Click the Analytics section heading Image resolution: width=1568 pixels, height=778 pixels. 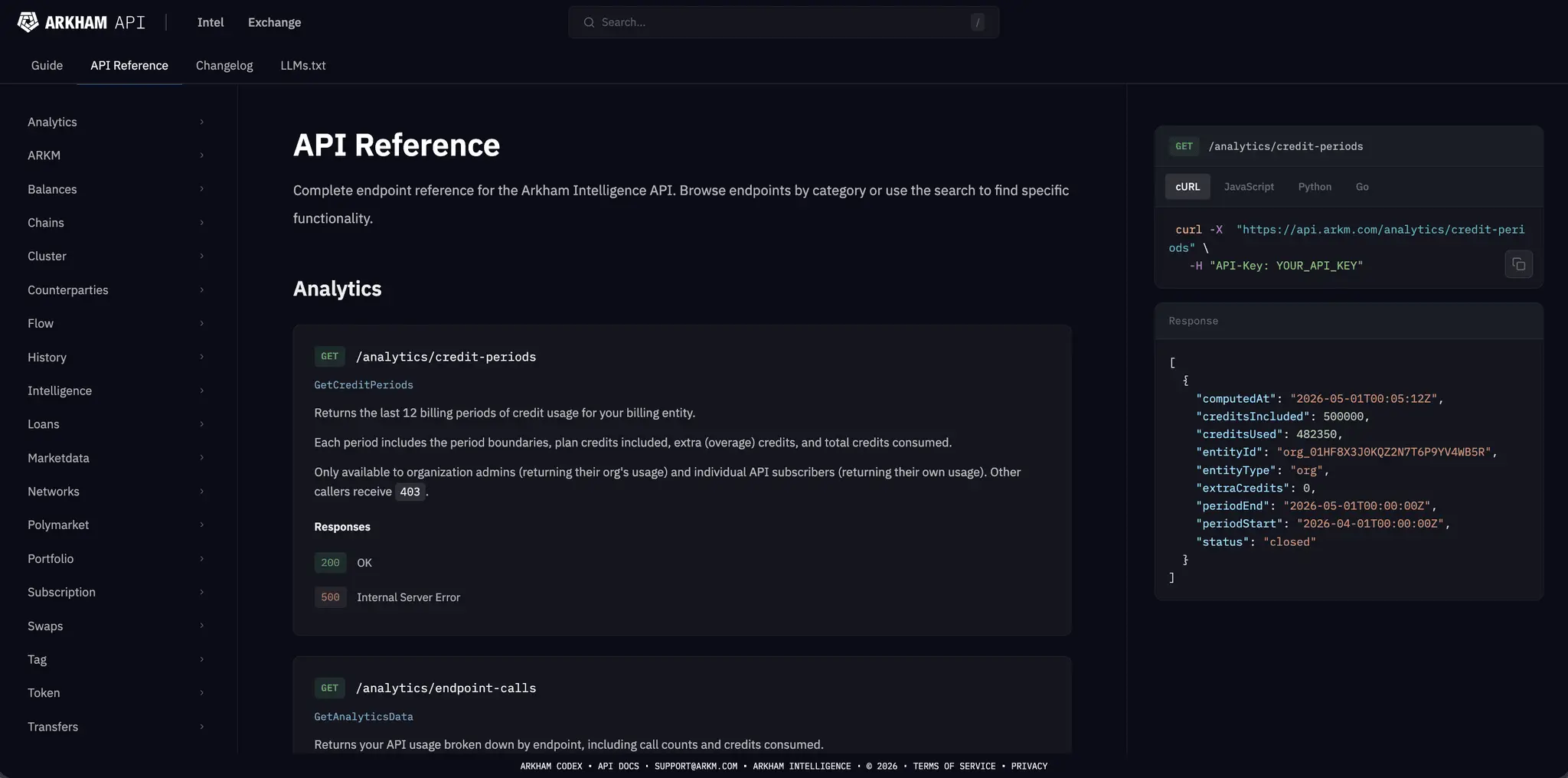coord(337,289)
